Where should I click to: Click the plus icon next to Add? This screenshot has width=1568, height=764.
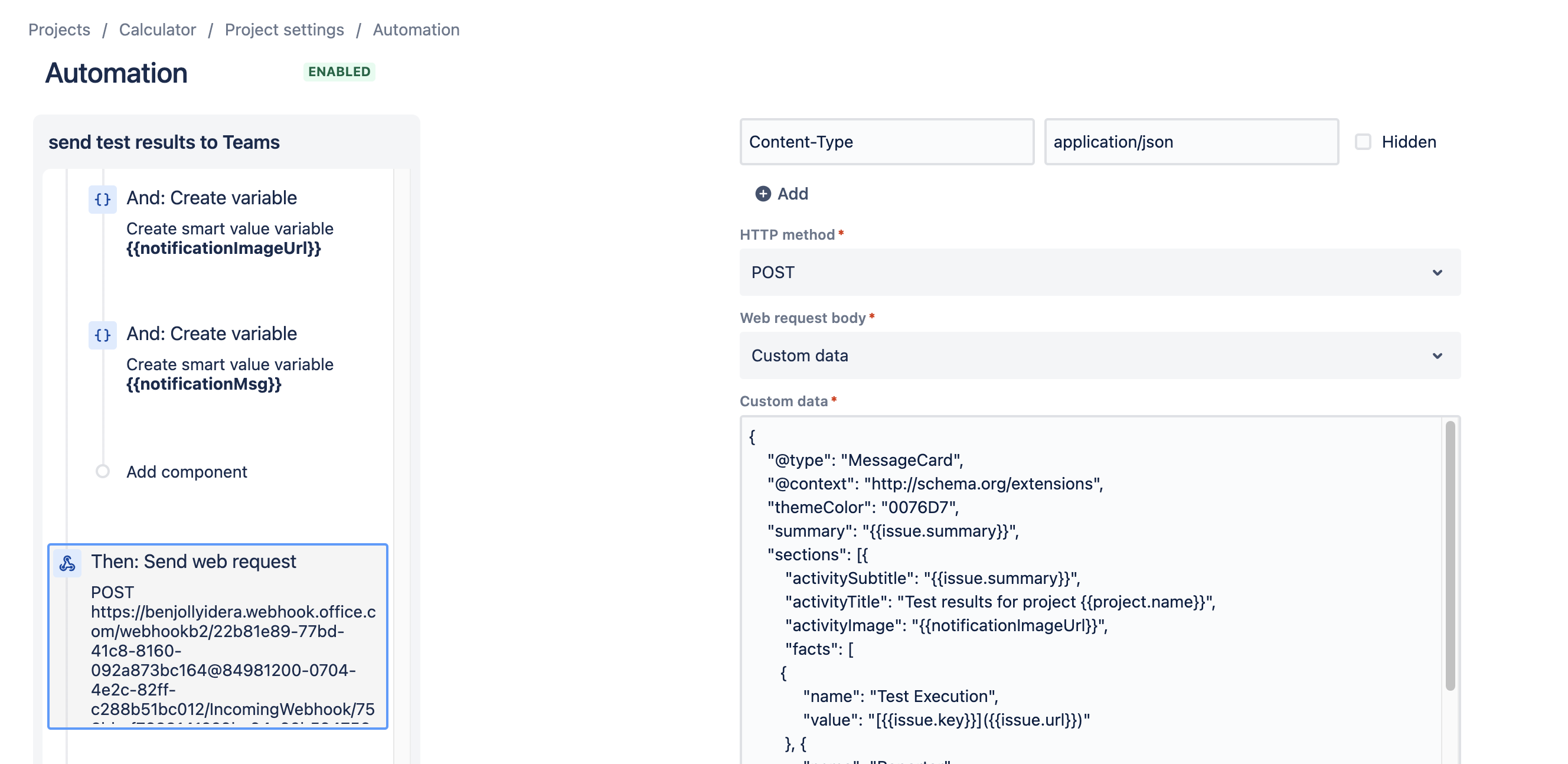(x=763, y=194)
